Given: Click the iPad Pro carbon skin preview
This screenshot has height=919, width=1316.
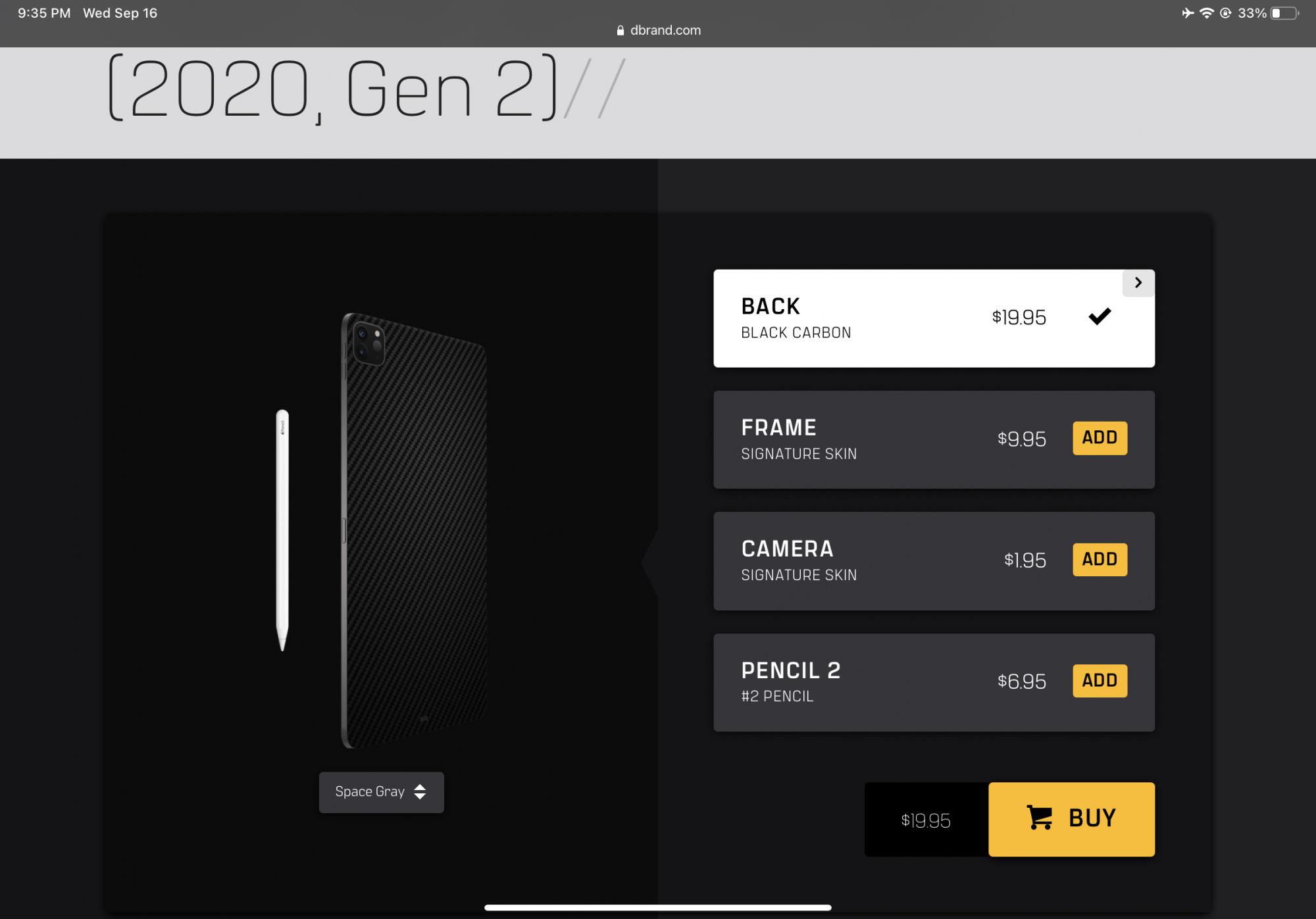Looking at the screenshot, I should (414, 530).
